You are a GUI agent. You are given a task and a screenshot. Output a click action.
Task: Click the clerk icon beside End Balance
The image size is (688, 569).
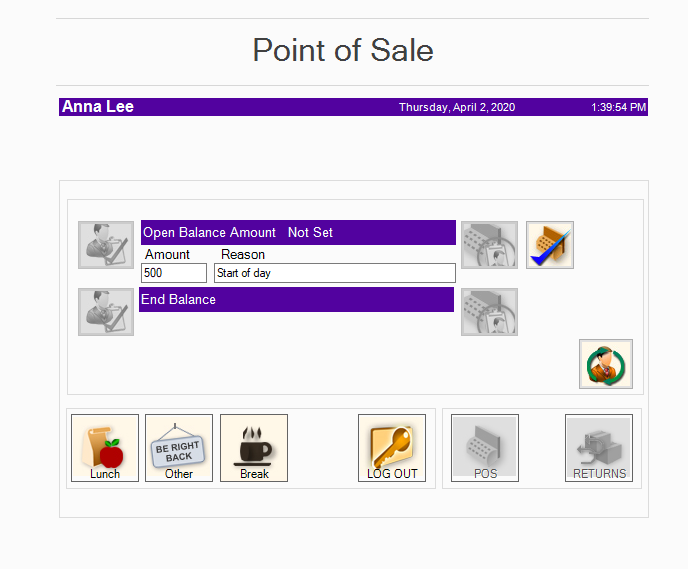(x=106, y=312)
